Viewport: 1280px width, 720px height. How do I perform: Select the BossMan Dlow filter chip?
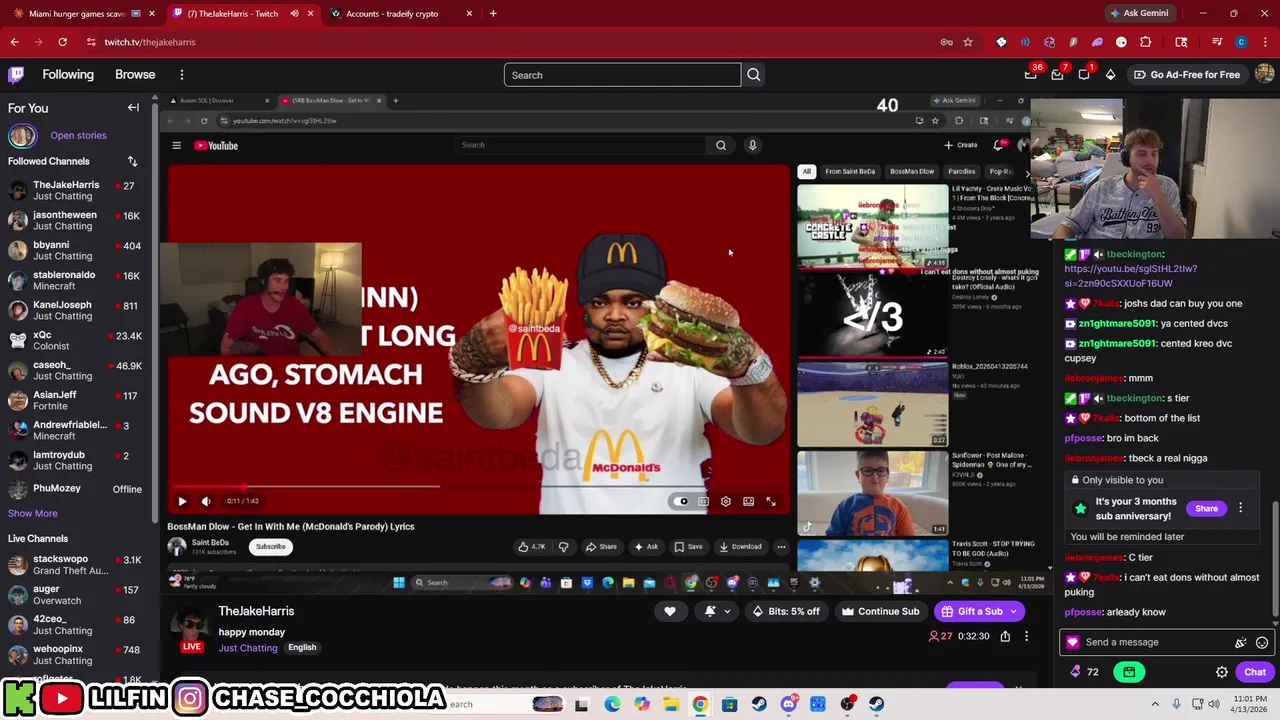[x=912, y=171]
